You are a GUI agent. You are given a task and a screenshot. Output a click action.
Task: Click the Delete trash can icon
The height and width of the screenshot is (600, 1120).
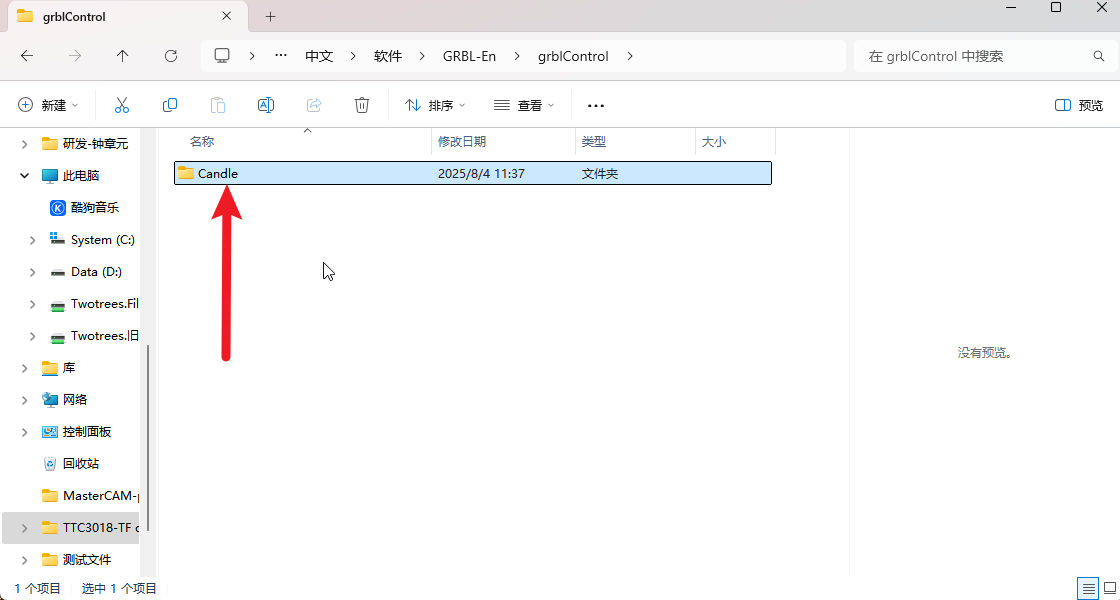point(362,105)
